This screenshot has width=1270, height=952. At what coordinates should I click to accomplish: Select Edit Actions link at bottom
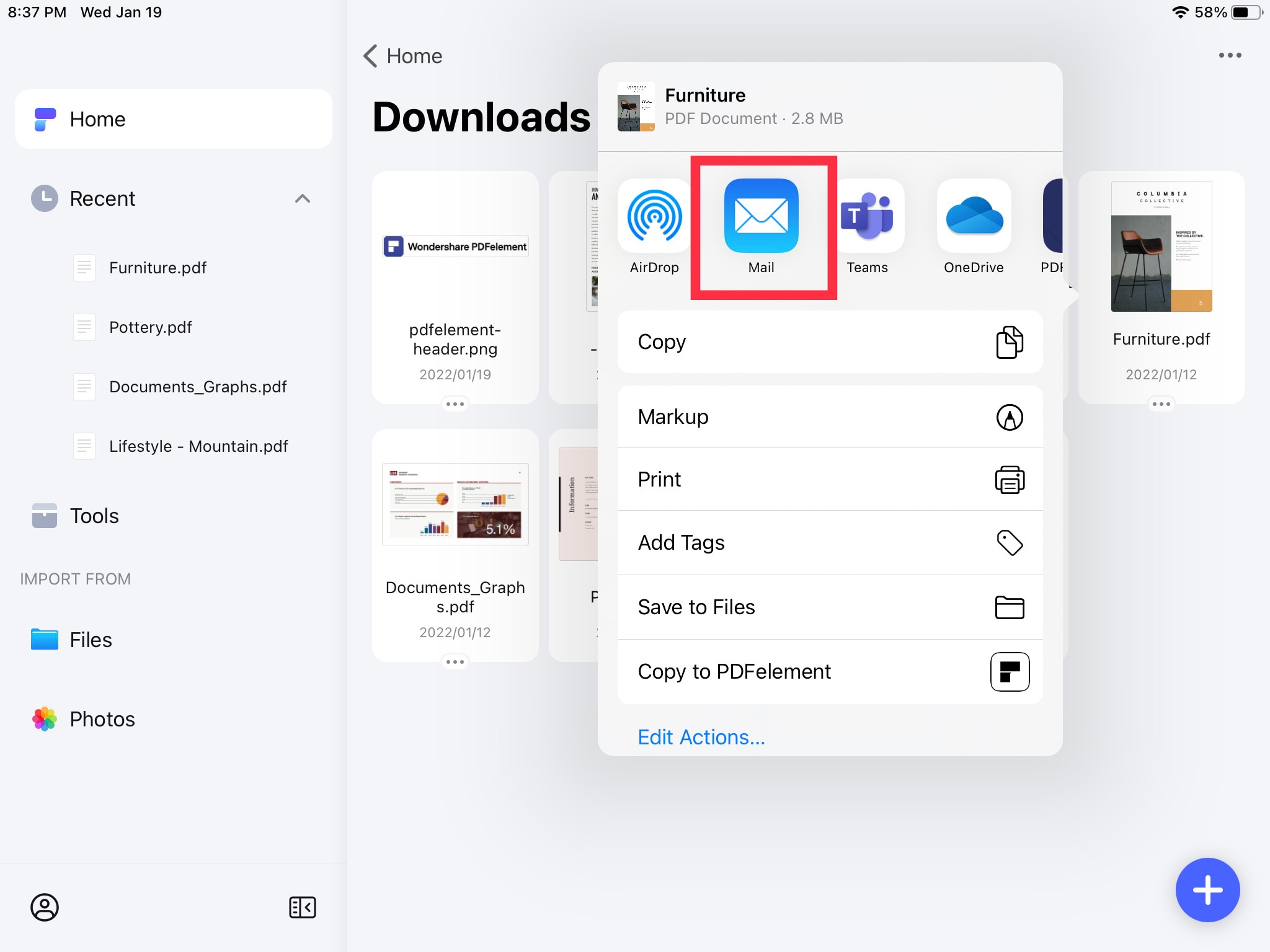coord(701,737)
